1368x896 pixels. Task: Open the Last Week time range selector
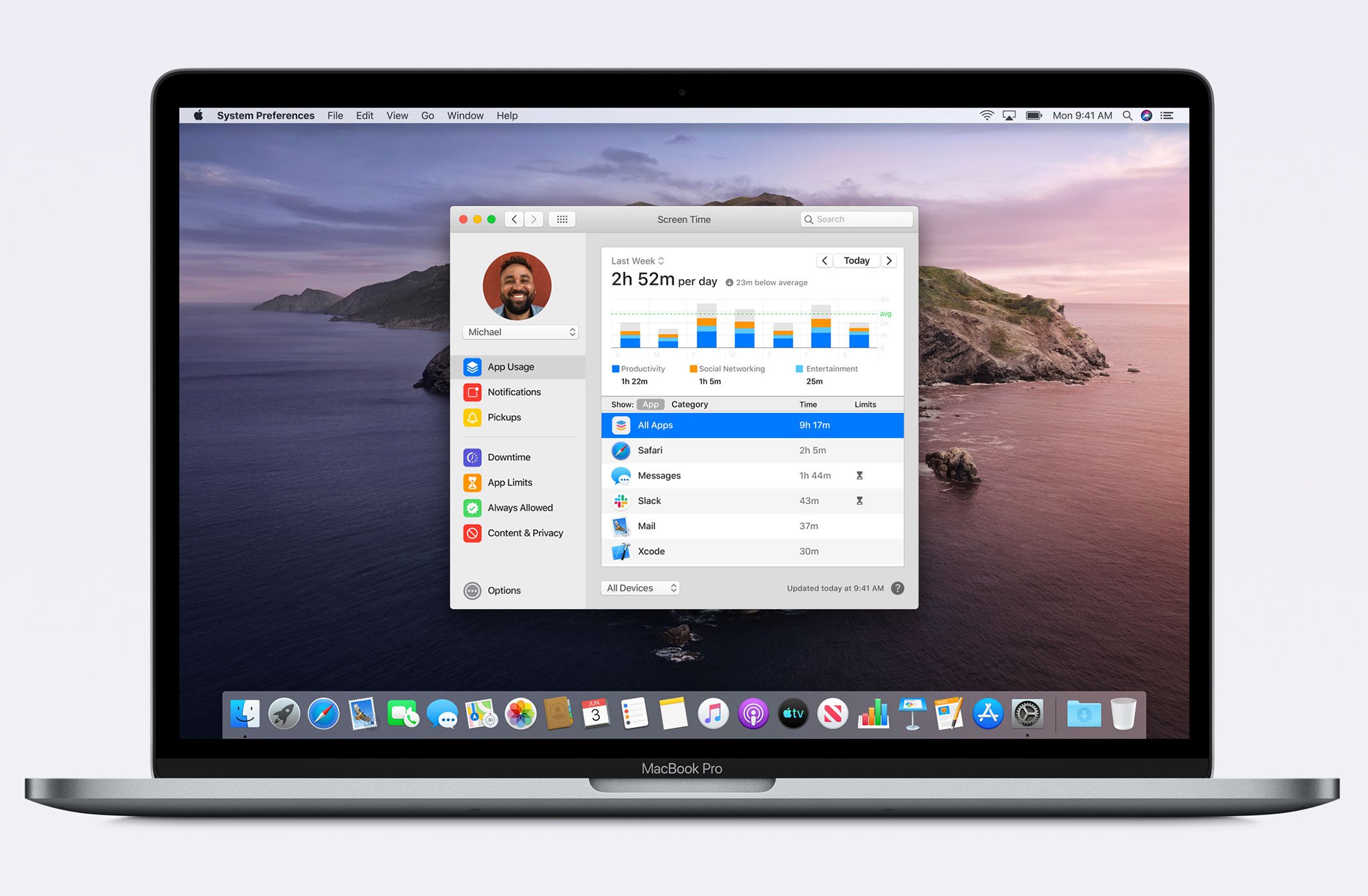tap(636, 260)
